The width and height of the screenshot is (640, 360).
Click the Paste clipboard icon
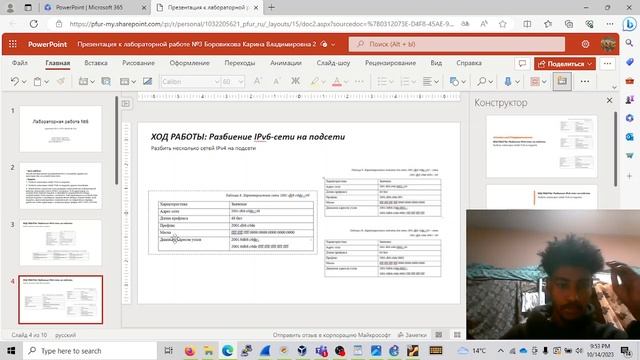(x=37, y=82)
